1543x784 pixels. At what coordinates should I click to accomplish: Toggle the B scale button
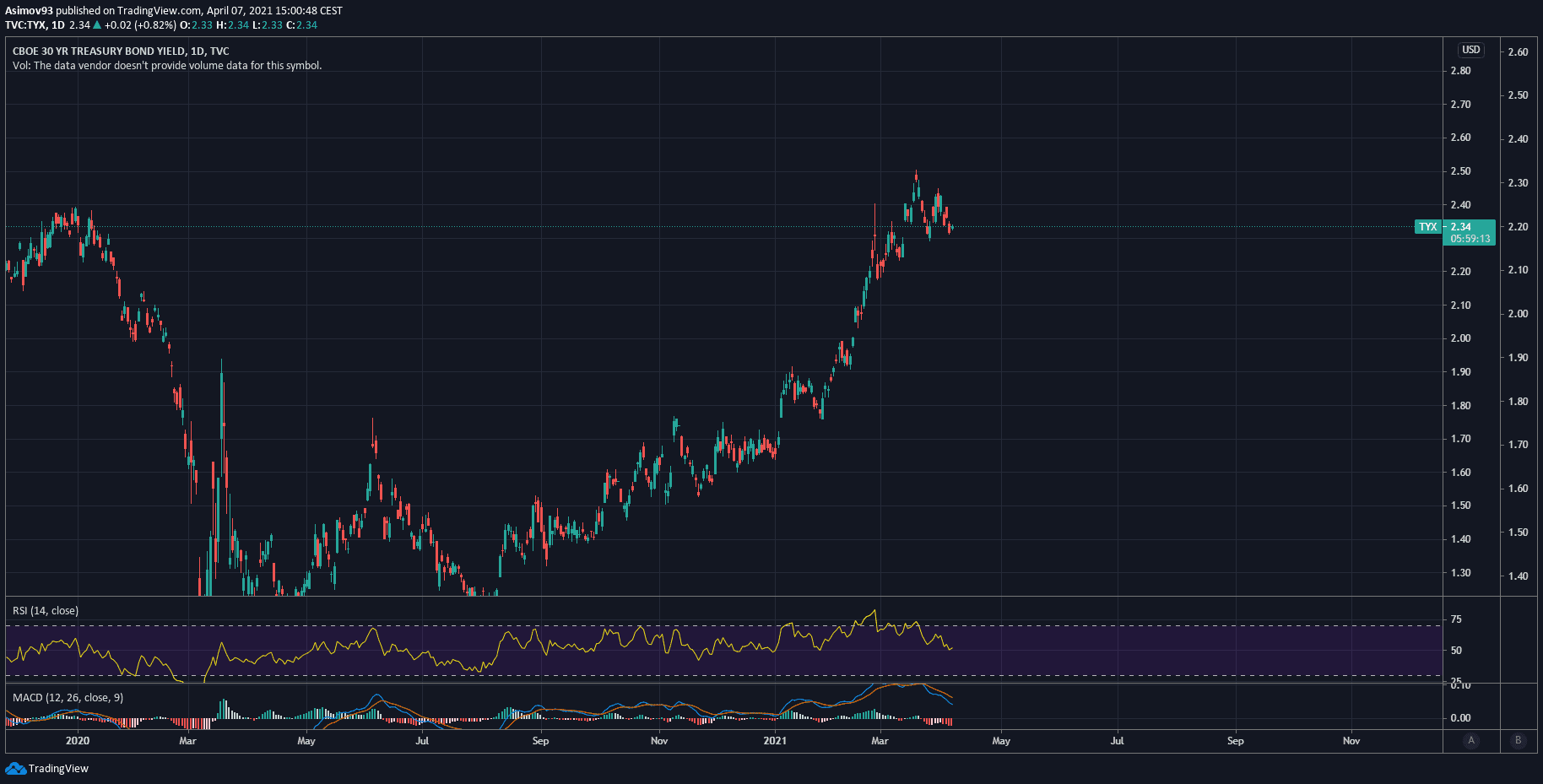[1518, 741]
